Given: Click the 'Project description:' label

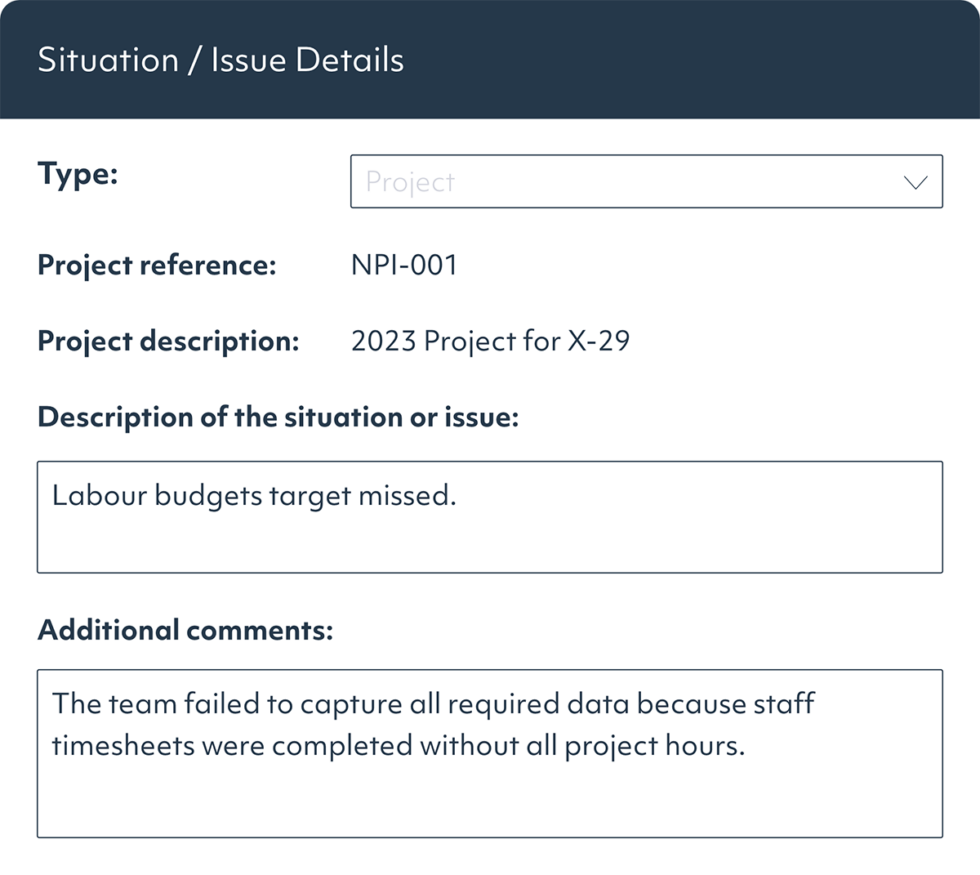Looking at the screenshot, I should coord(168,341).
